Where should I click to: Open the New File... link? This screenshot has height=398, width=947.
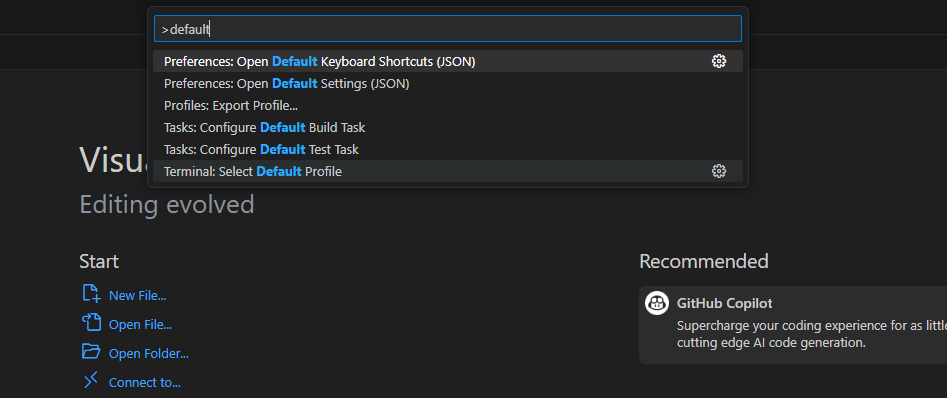(x=137, y=295)
